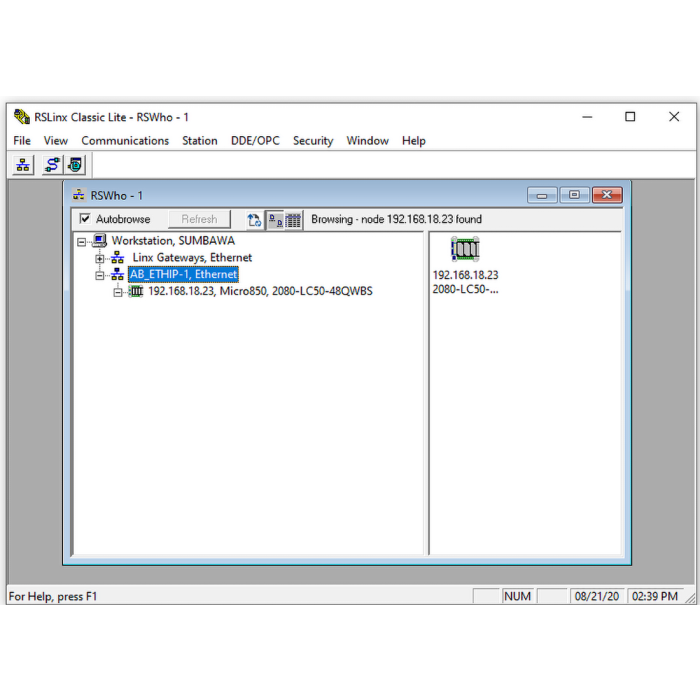700x700 pixels.
Task: Maximize the inner RSWho - 1 window
Action: coord(574,195)
